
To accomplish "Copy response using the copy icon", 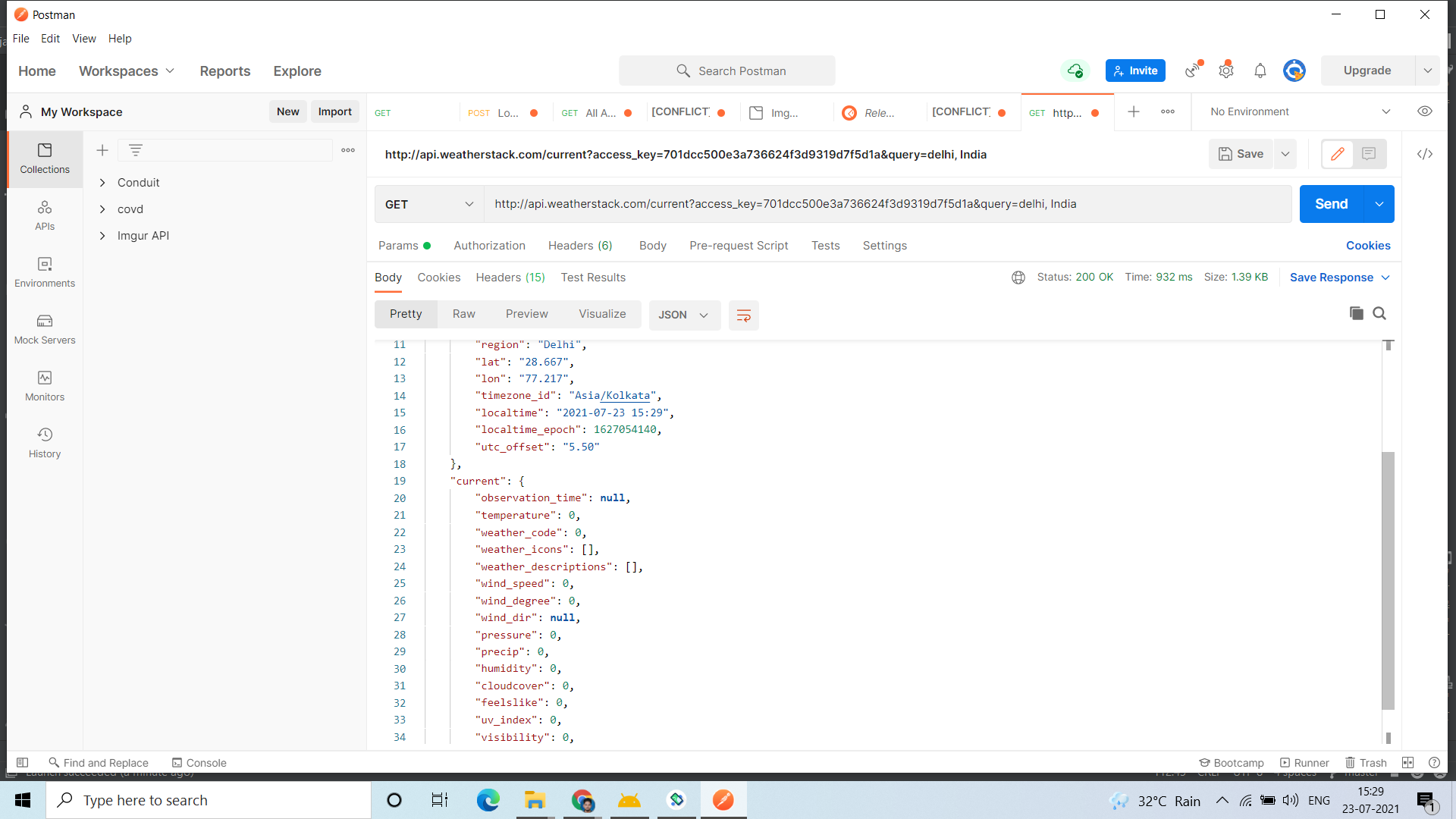I will (x=1356, y=313).
